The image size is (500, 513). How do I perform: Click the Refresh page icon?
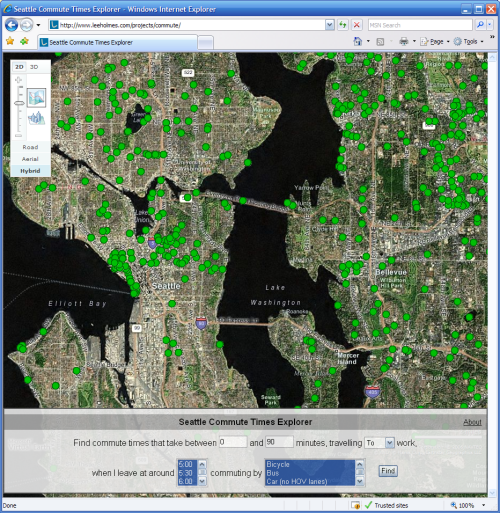(x=343, y=25)
